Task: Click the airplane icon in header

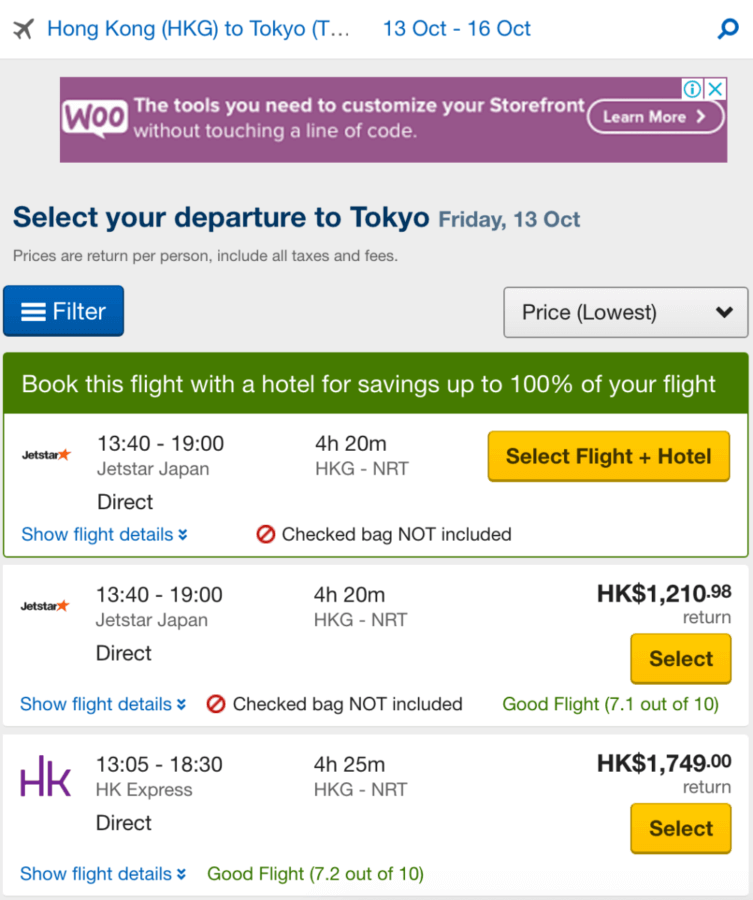Action: coord(24,29)
